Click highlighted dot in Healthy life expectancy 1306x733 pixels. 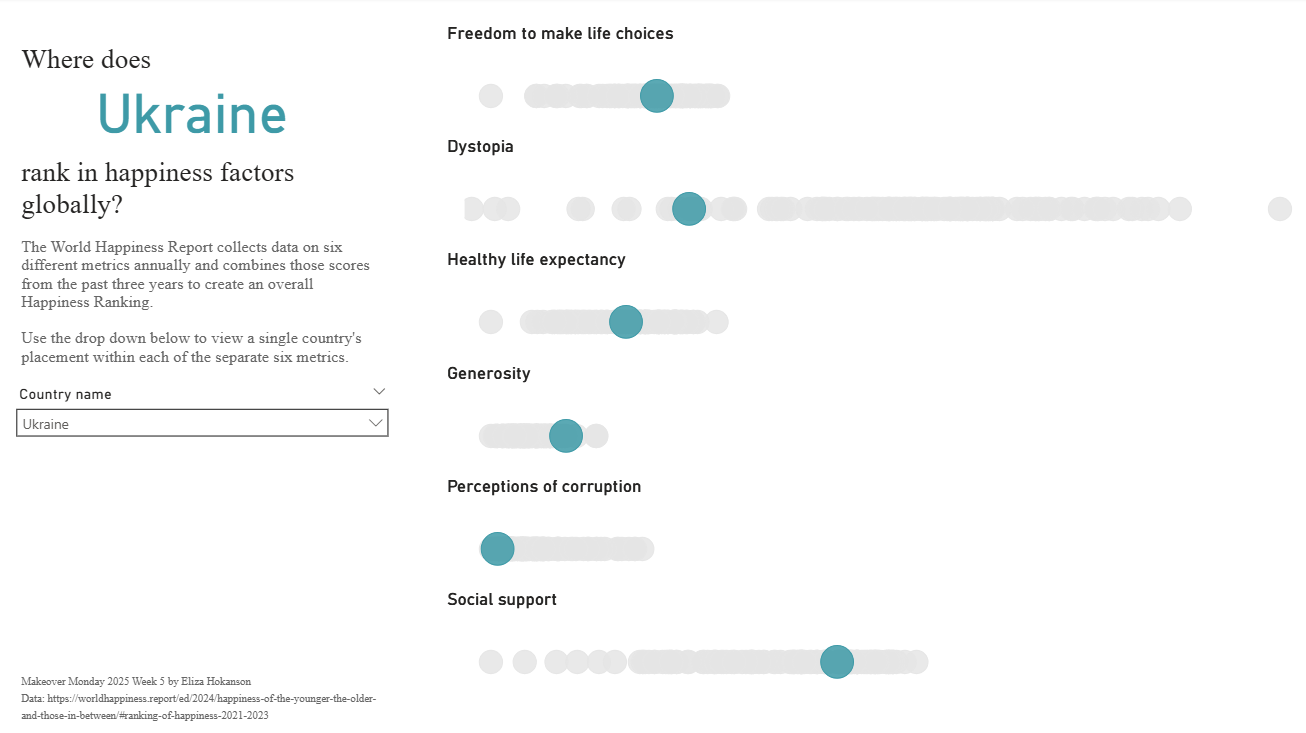point(626,322)
